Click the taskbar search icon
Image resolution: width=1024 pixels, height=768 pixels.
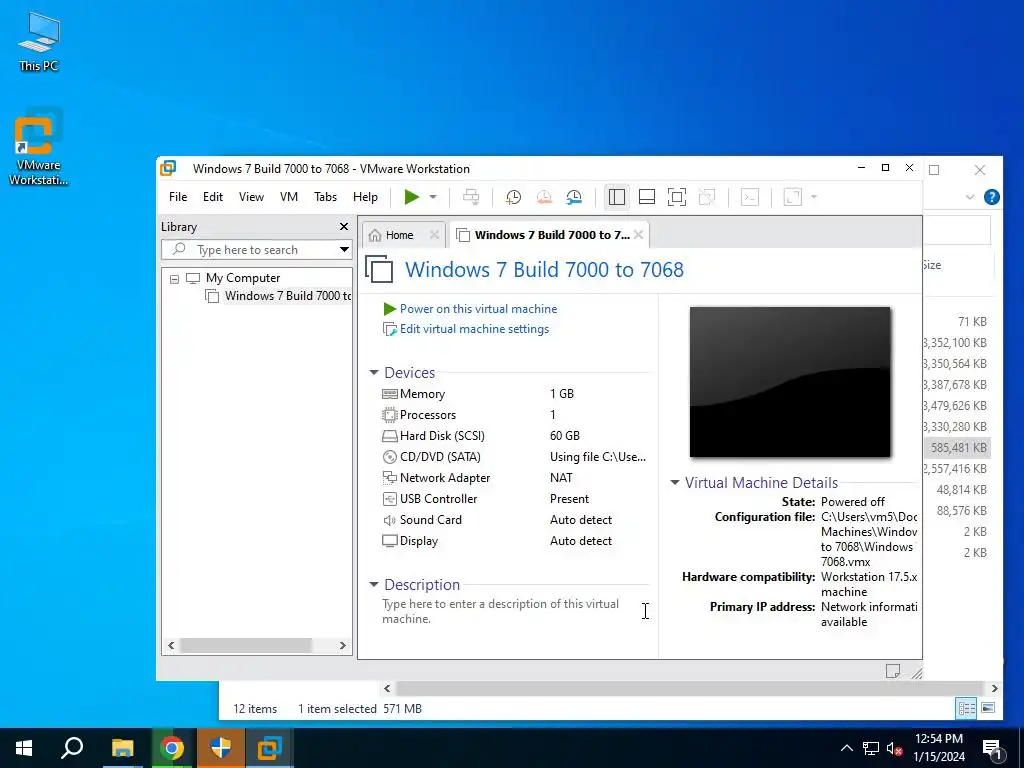coord(72,748)
